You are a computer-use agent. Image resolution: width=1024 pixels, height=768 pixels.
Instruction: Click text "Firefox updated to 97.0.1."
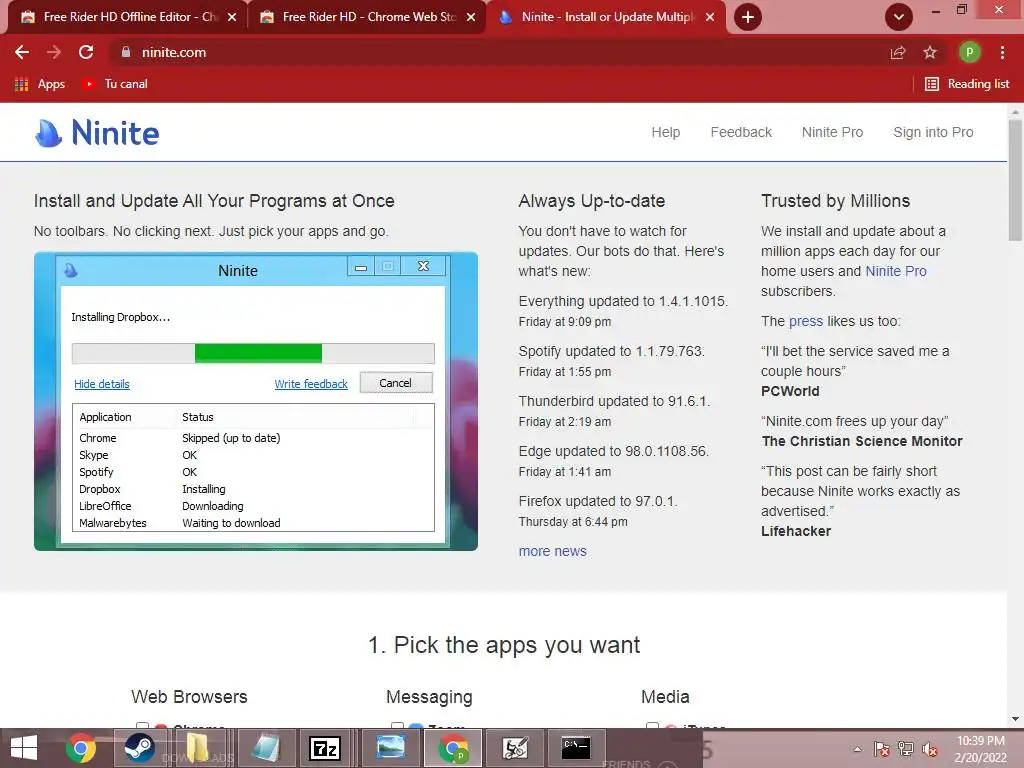[598, 502]
